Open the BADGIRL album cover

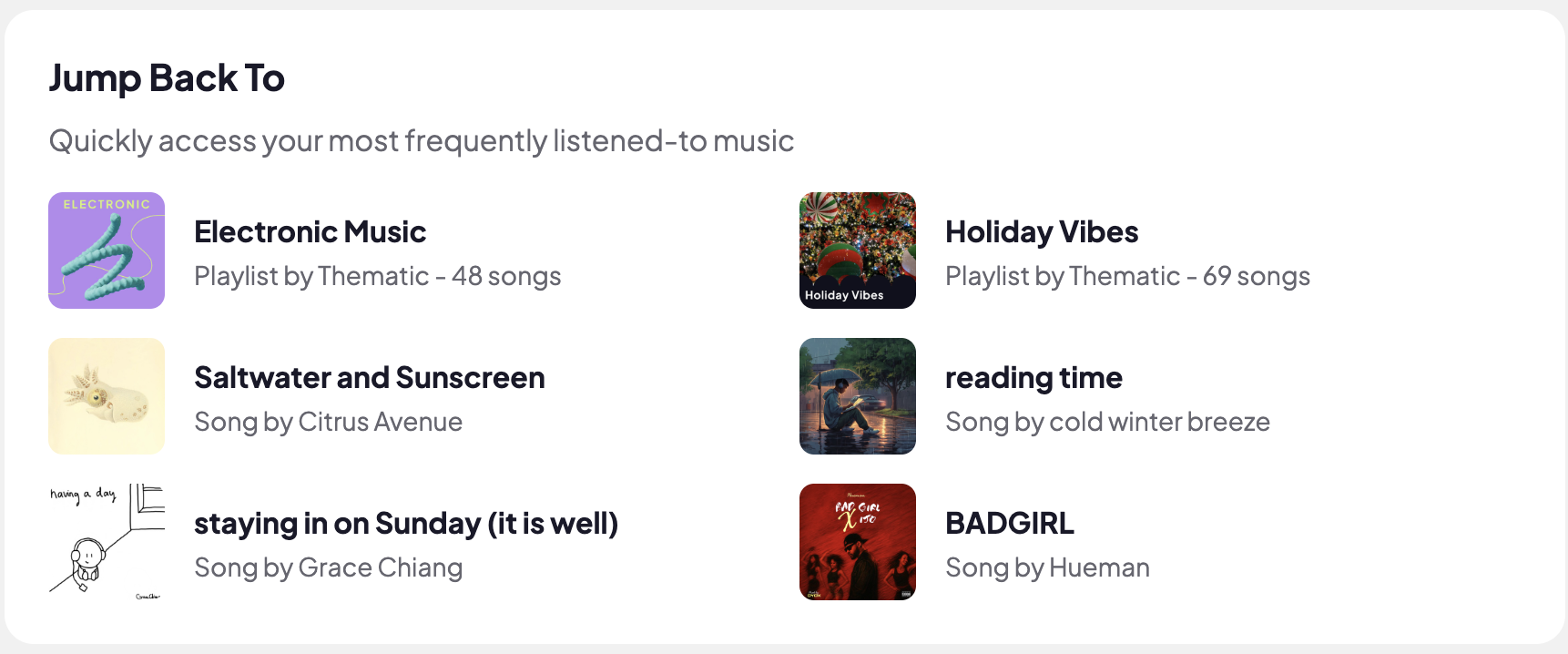click(857, 542)
